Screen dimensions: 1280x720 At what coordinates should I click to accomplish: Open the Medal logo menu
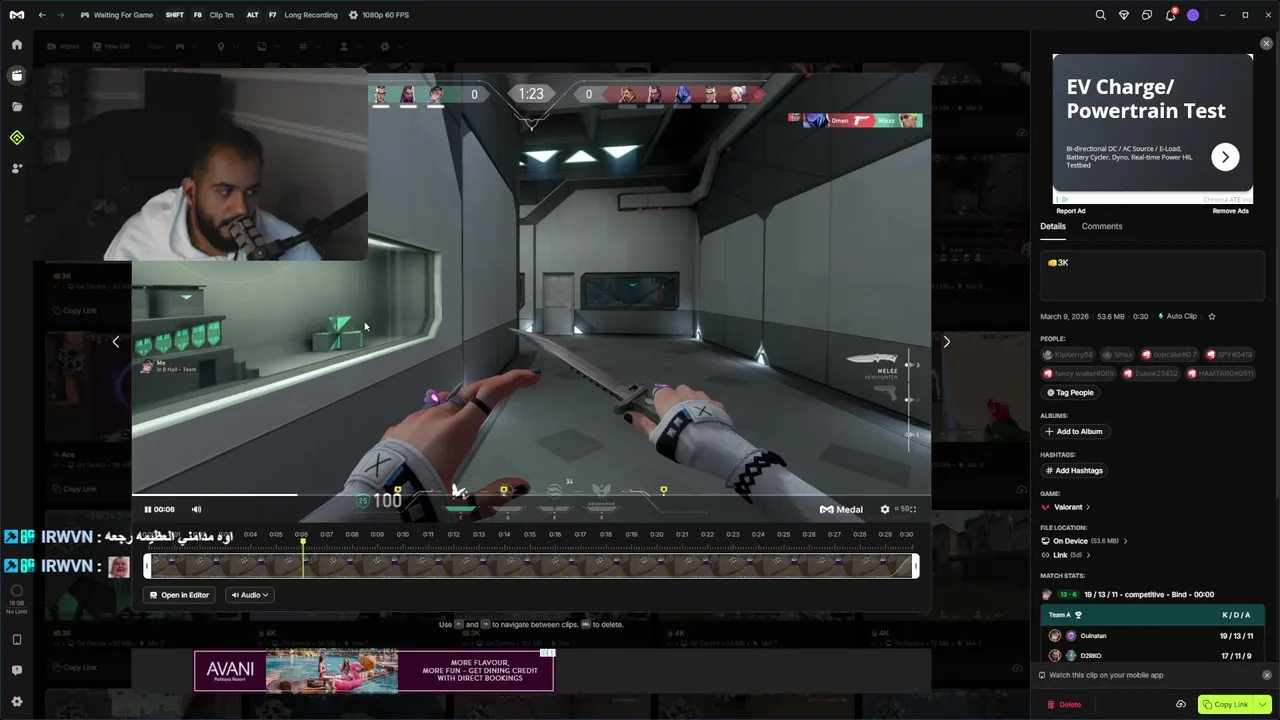tap(17, 15)
